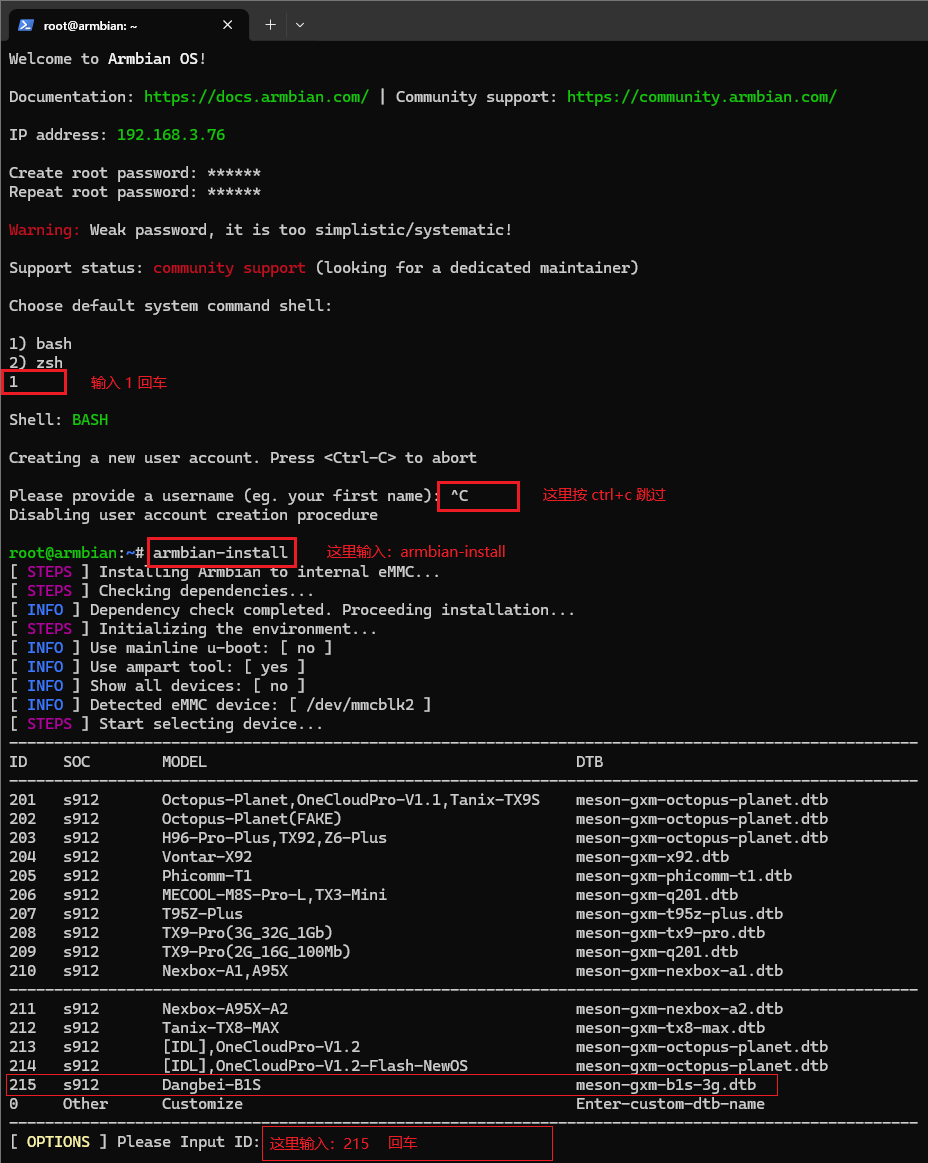Open the docs.armbian.com documentation link
This screenshot has height=1163, width=928.
pos(256,96)
